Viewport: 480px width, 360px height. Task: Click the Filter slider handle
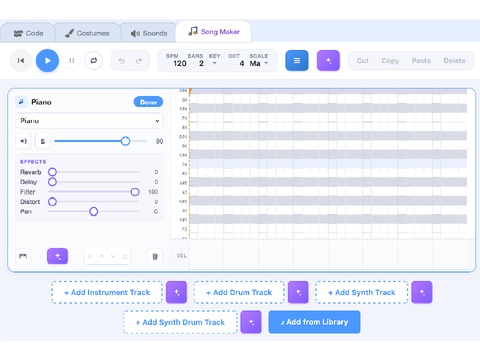point(135,192)
